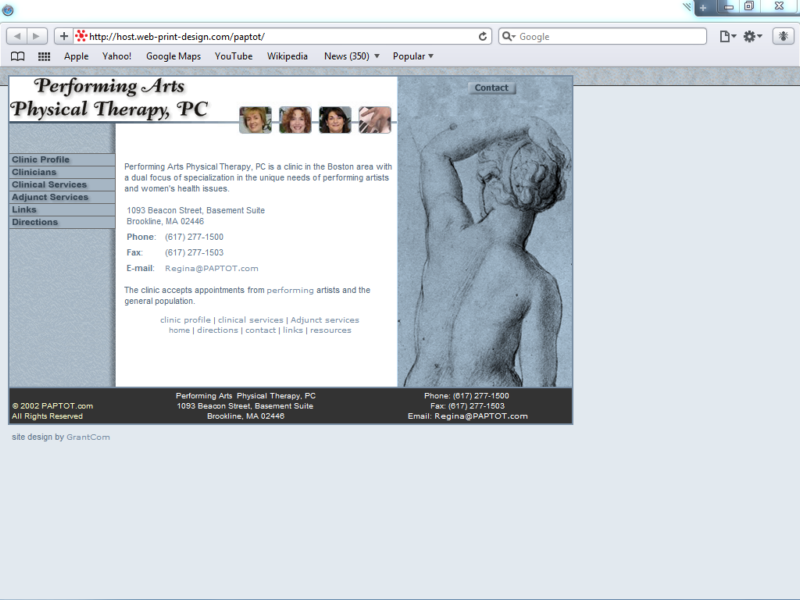The width and height of the screenshot is (800, 600).
Task: Click the hands massage thumbnail
Action: click(x=375, y=120)
